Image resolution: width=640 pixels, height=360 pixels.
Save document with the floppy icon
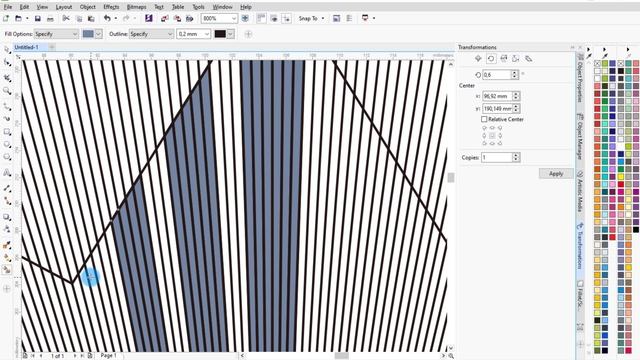(38, 18)
